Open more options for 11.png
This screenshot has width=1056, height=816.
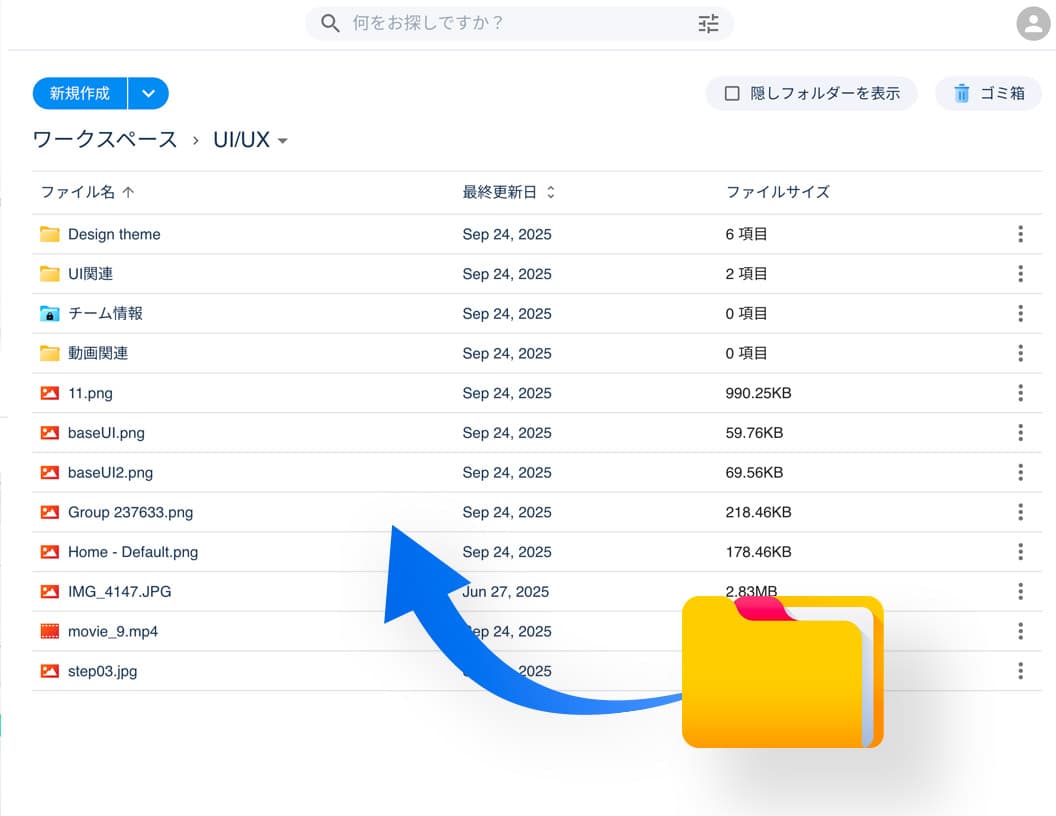click(1020, 393)
